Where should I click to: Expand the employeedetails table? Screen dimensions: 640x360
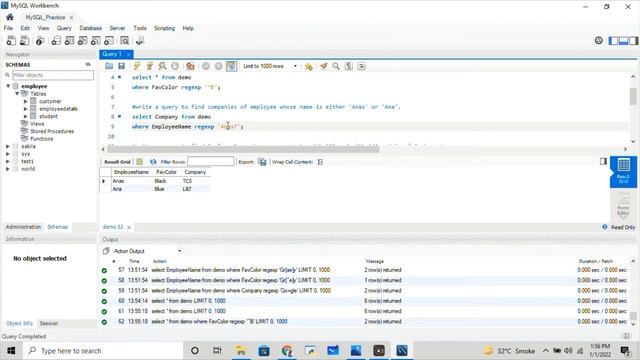[x=25, y=109]
